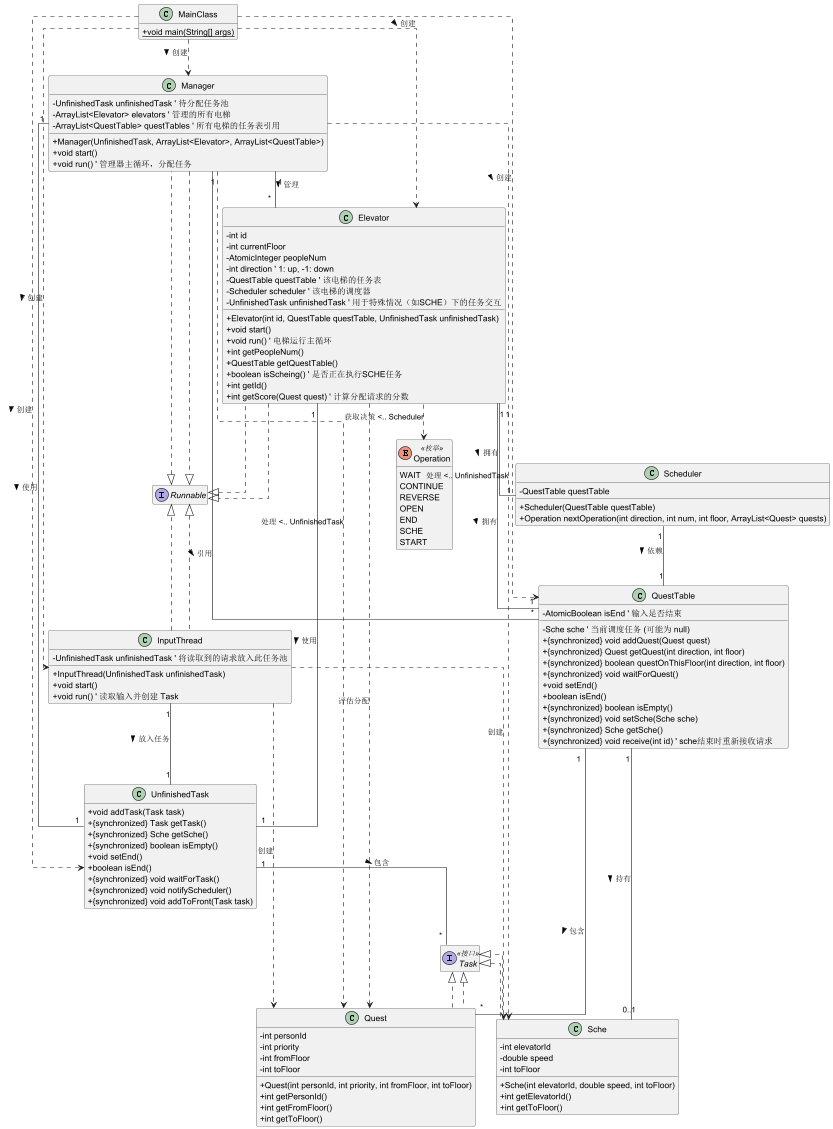Select the START enum value
This screenshot has width=833, height=1129.
pos(413,542)
